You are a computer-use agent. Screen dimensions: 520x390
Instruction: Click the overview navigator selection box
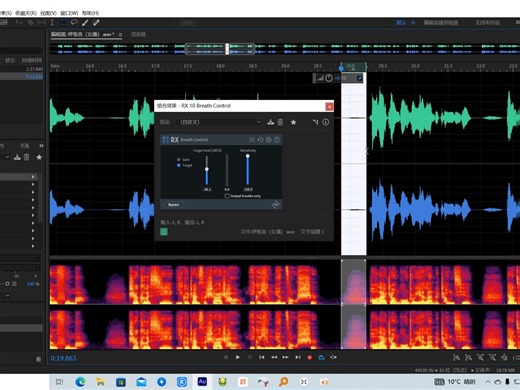[220, 49]
